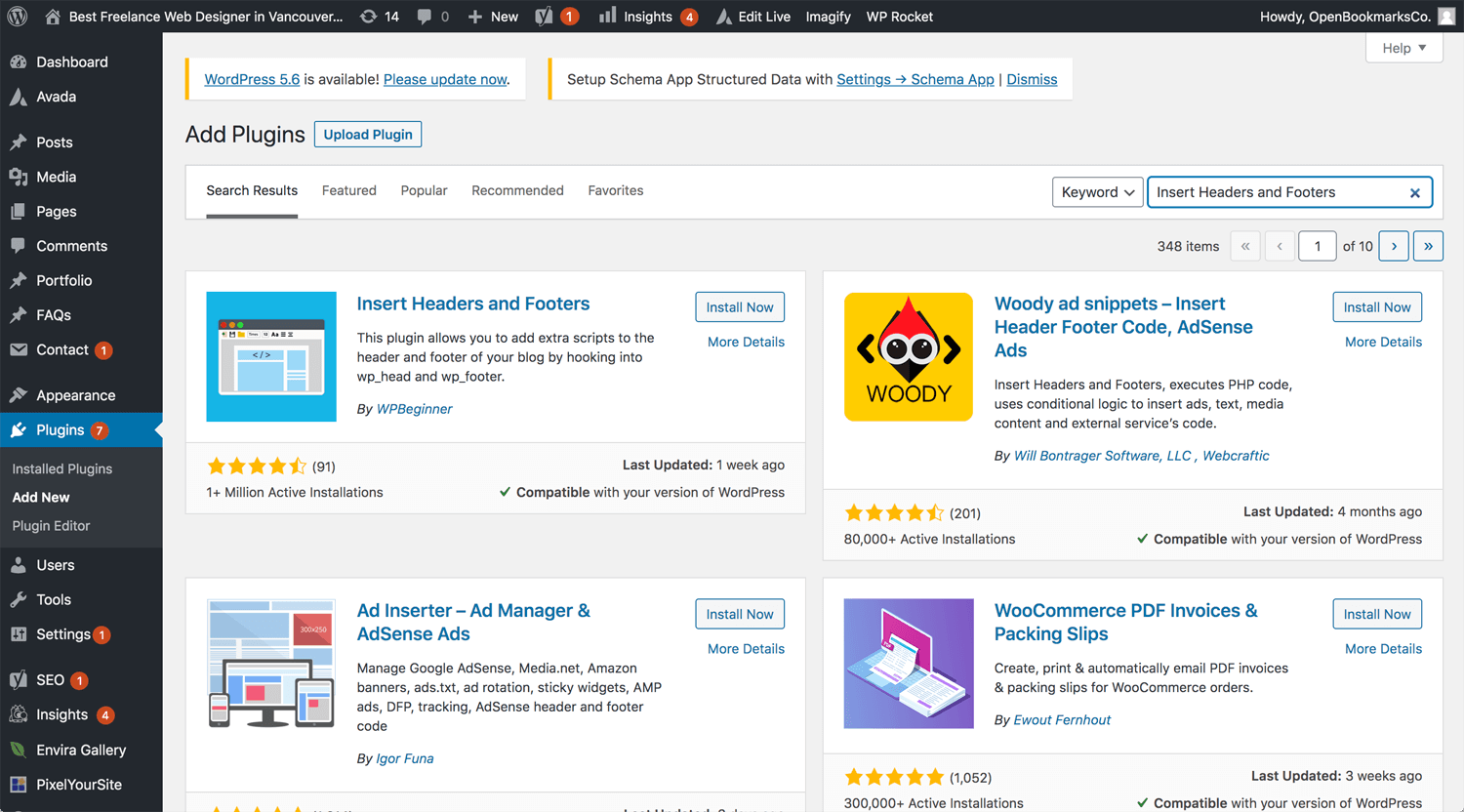Open WPBeginner author link
The height and width of the screenshot is (812, 1464).
point(415,409)
